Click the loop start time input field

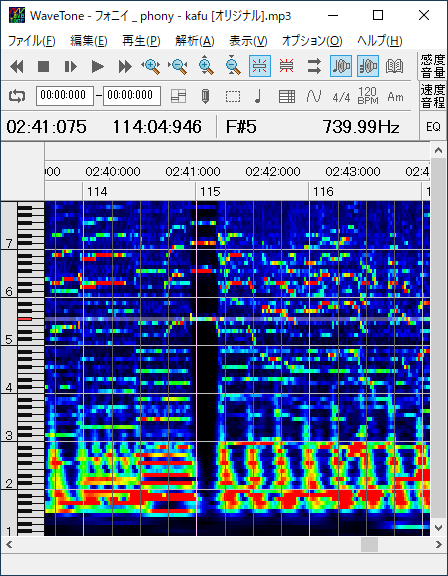[65, 96]
